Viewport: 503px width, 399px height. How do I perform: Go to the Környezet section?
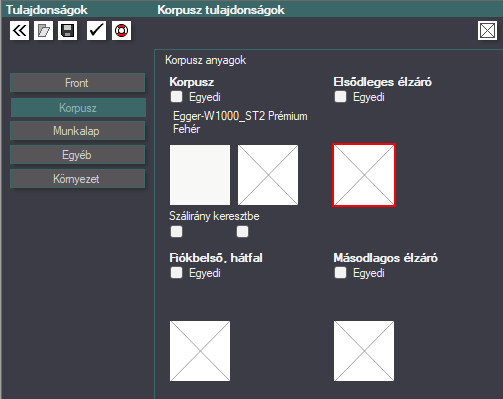coord(77,179)
